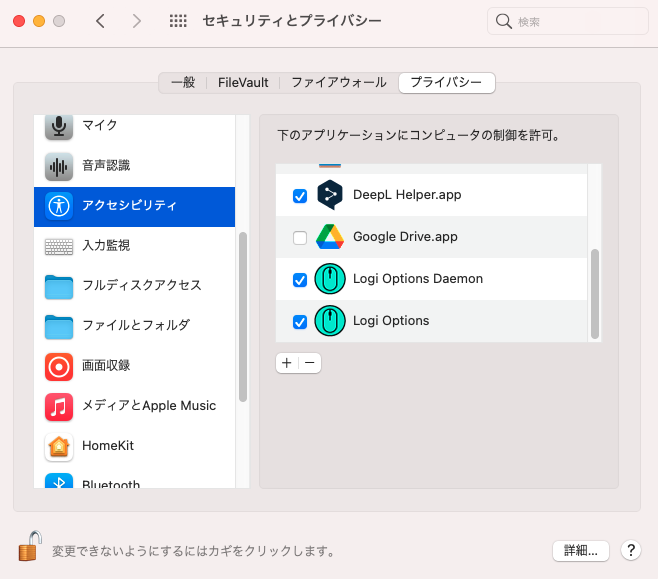Click the microphone icon next to マイク
The width and height of the screenshot is (658, 579).
click(x=59, y=126)
